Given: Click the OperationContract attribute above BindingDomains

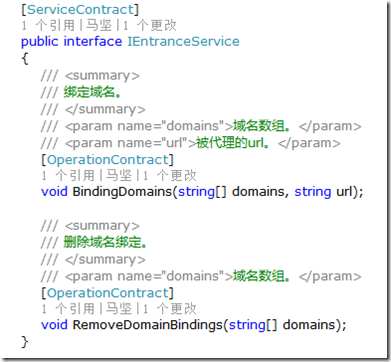Looking at the screenshot, I should point(107,160).
